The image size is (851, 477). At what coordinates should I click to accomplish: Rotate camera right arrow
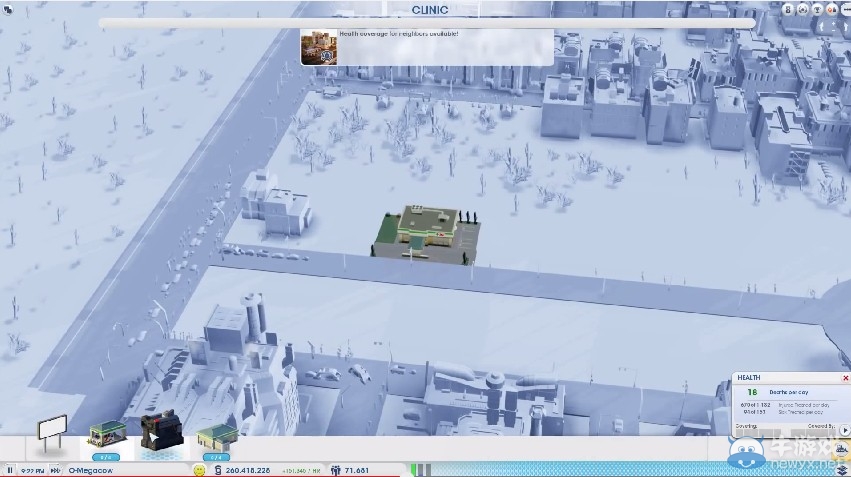coord(847,26)
